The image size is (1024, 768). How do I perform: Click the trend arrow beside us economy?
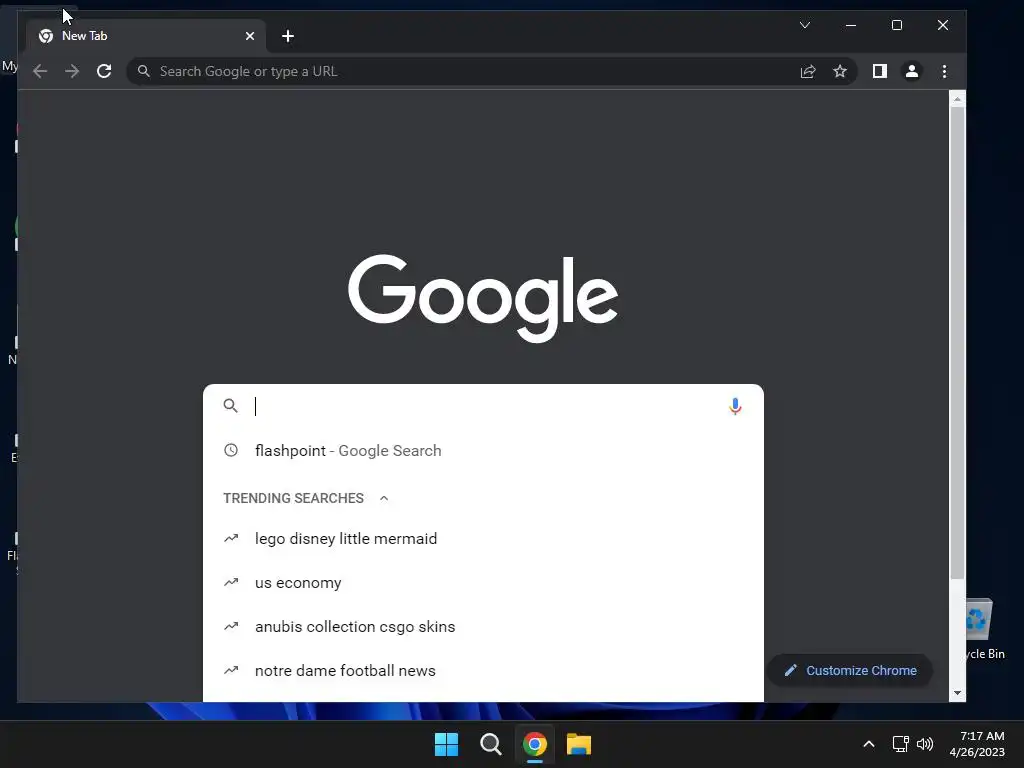231,582
